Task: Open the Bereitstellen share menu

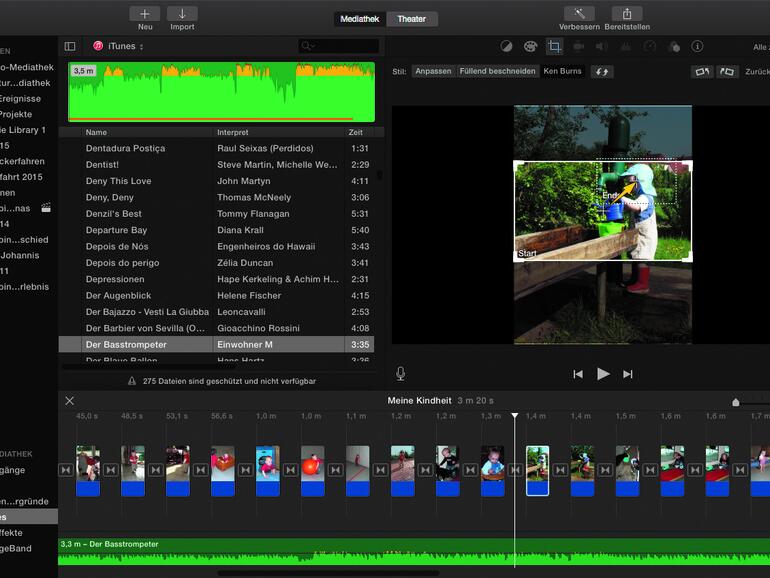Action: point(626,14)
